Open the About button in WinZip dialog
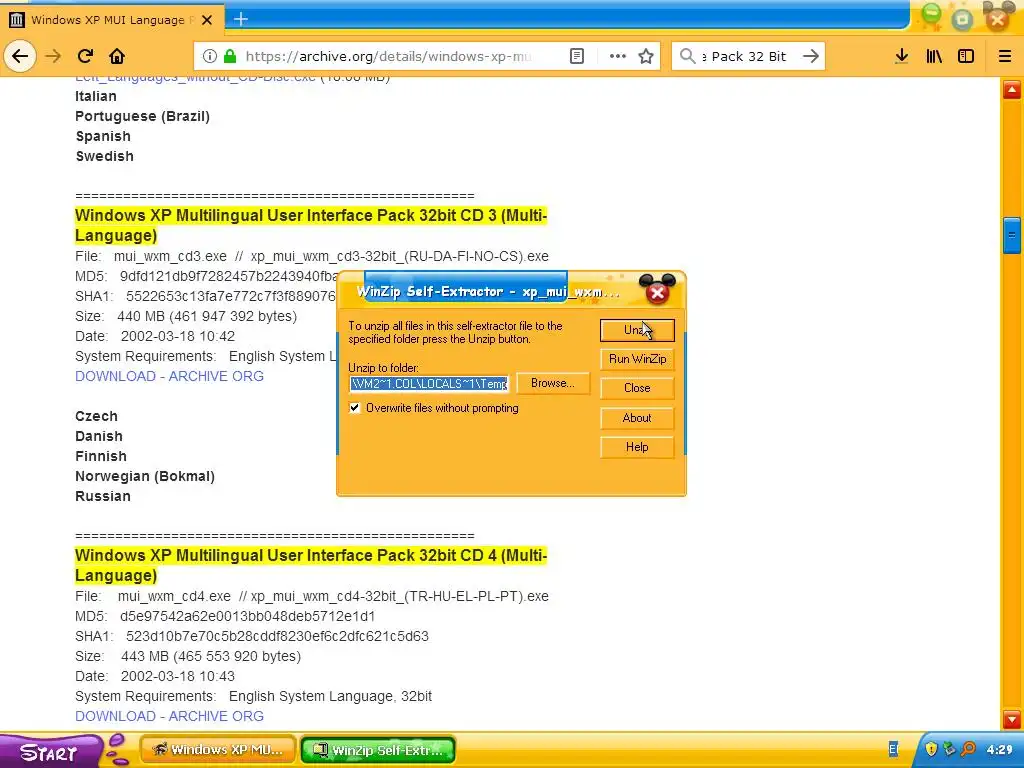Viewport: 1024px width, 768px height. click(x=637, y=418)
